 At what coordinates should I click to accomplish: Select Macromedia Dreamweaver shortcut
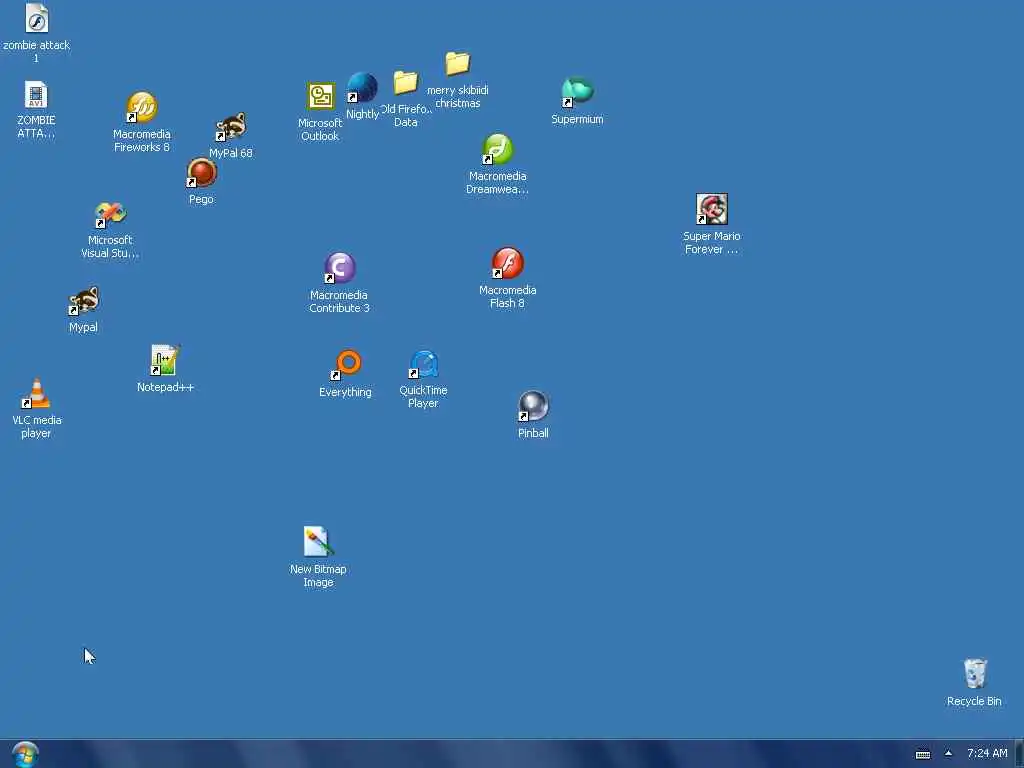(498, 149)
